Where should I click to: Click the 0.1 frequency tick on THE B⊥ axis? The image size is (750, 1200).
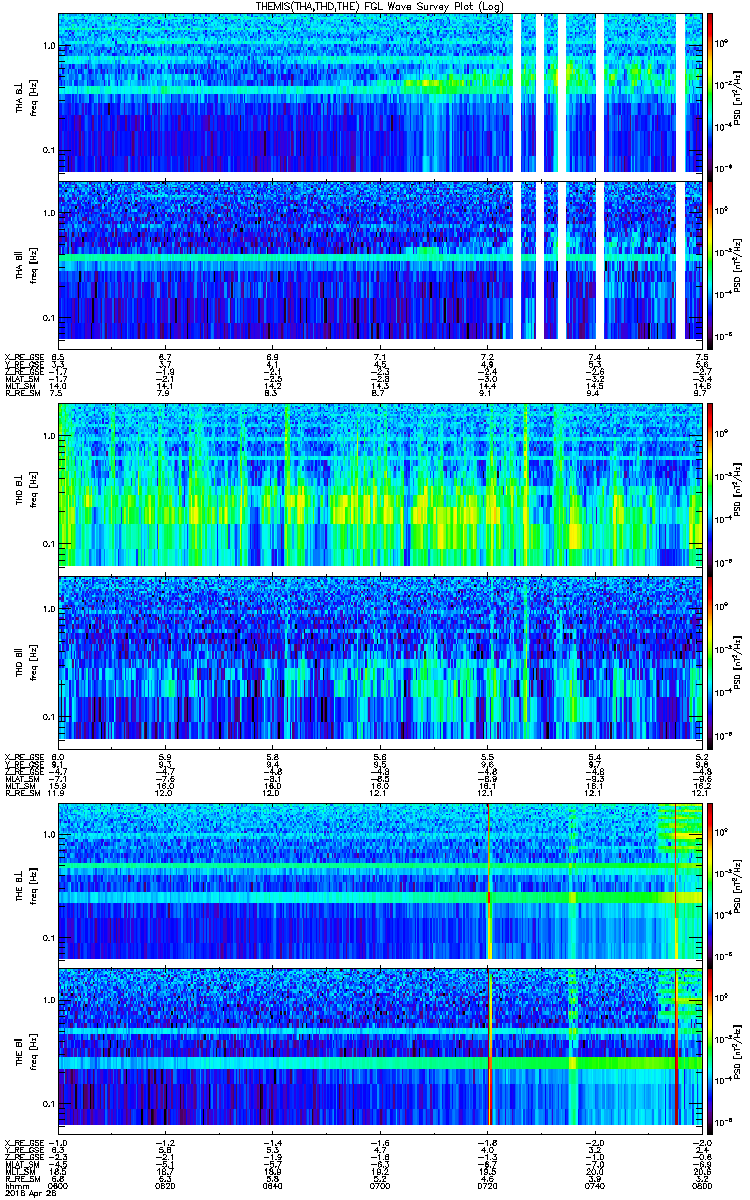coord(48,938)
